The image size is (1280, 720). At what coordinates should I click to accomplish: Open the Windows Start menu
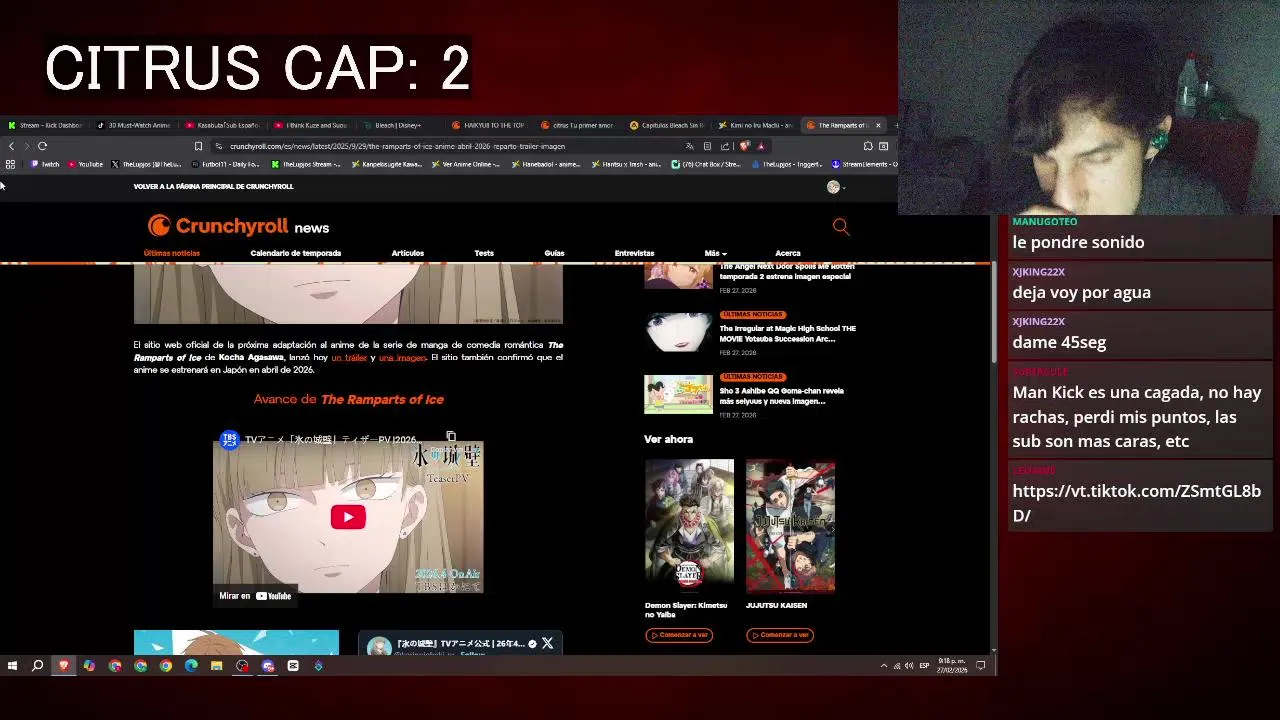tap(12, 666)
